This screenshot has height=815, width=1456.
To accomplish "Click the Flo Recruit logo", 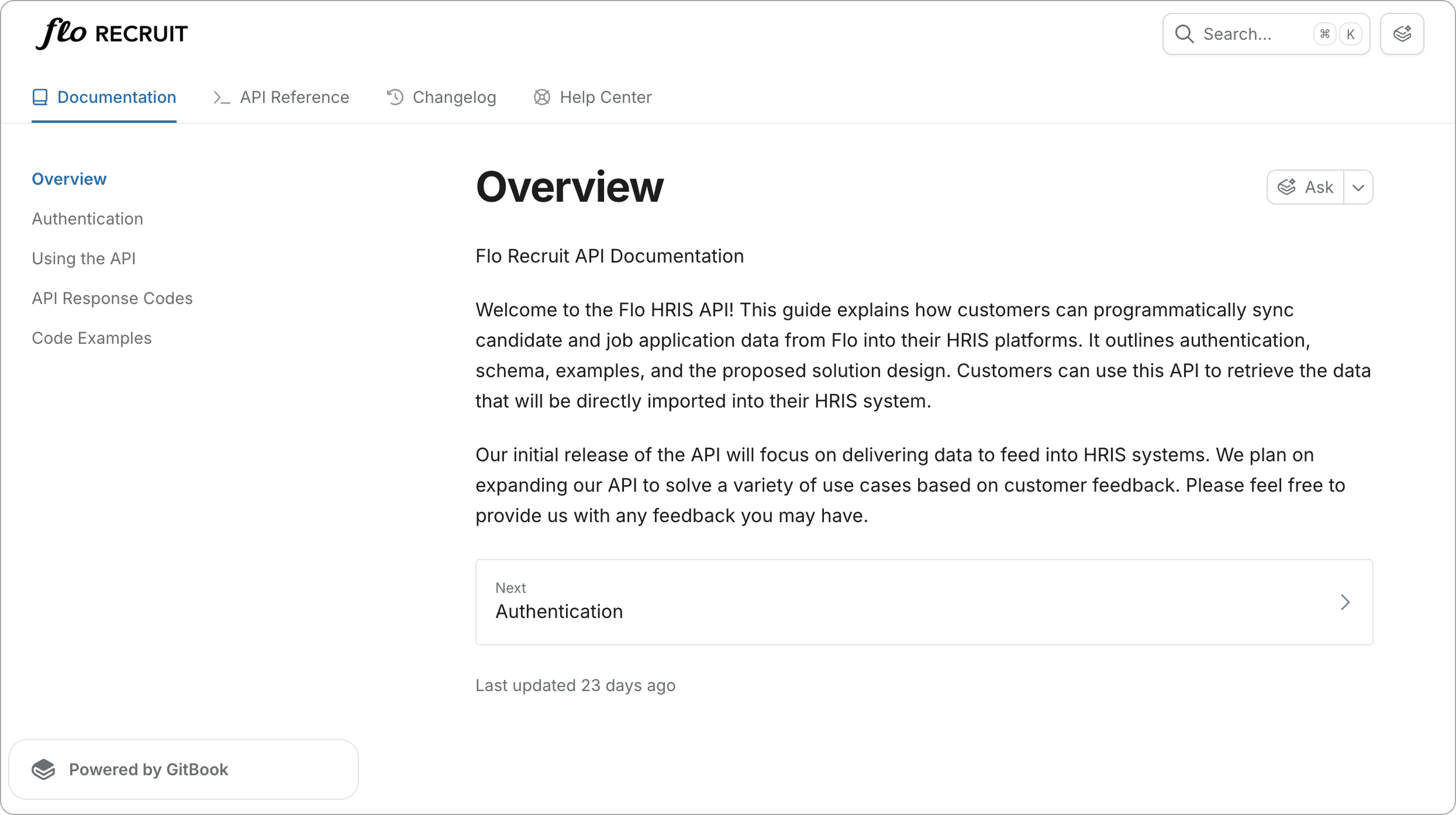I will coord(111,33).
